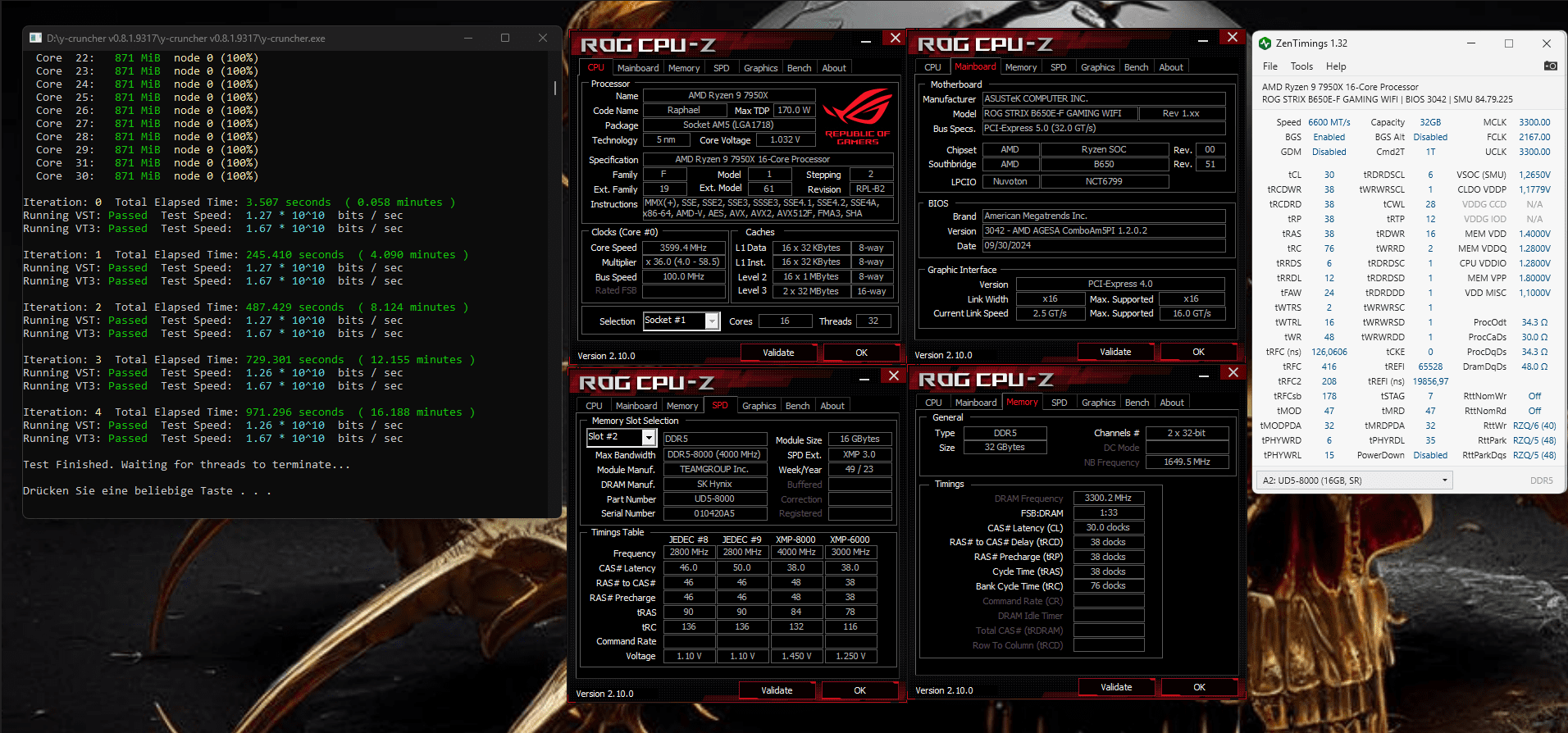Click the Core Speed value 3599.4 MHz

[x=683, y=248]
